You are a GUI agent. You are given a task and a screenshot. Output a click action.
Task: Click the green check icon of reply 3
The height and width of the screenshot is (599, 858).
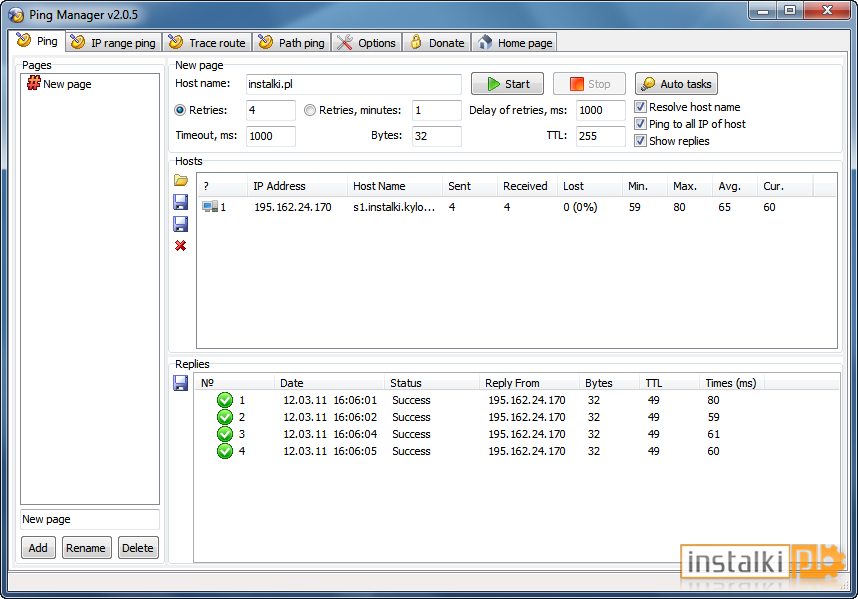coord(225,434)
